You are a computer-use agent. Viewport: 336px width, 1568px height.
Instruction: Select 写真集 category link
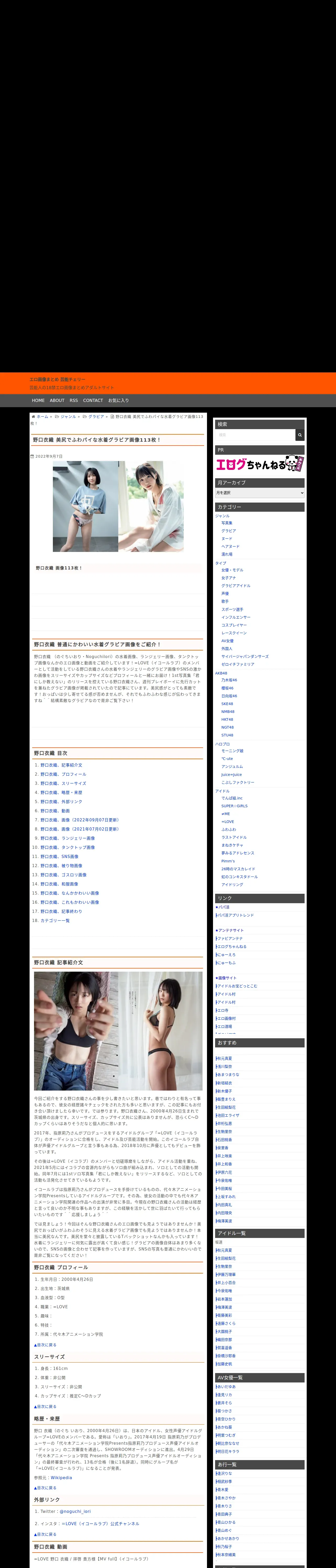(227, 523)
